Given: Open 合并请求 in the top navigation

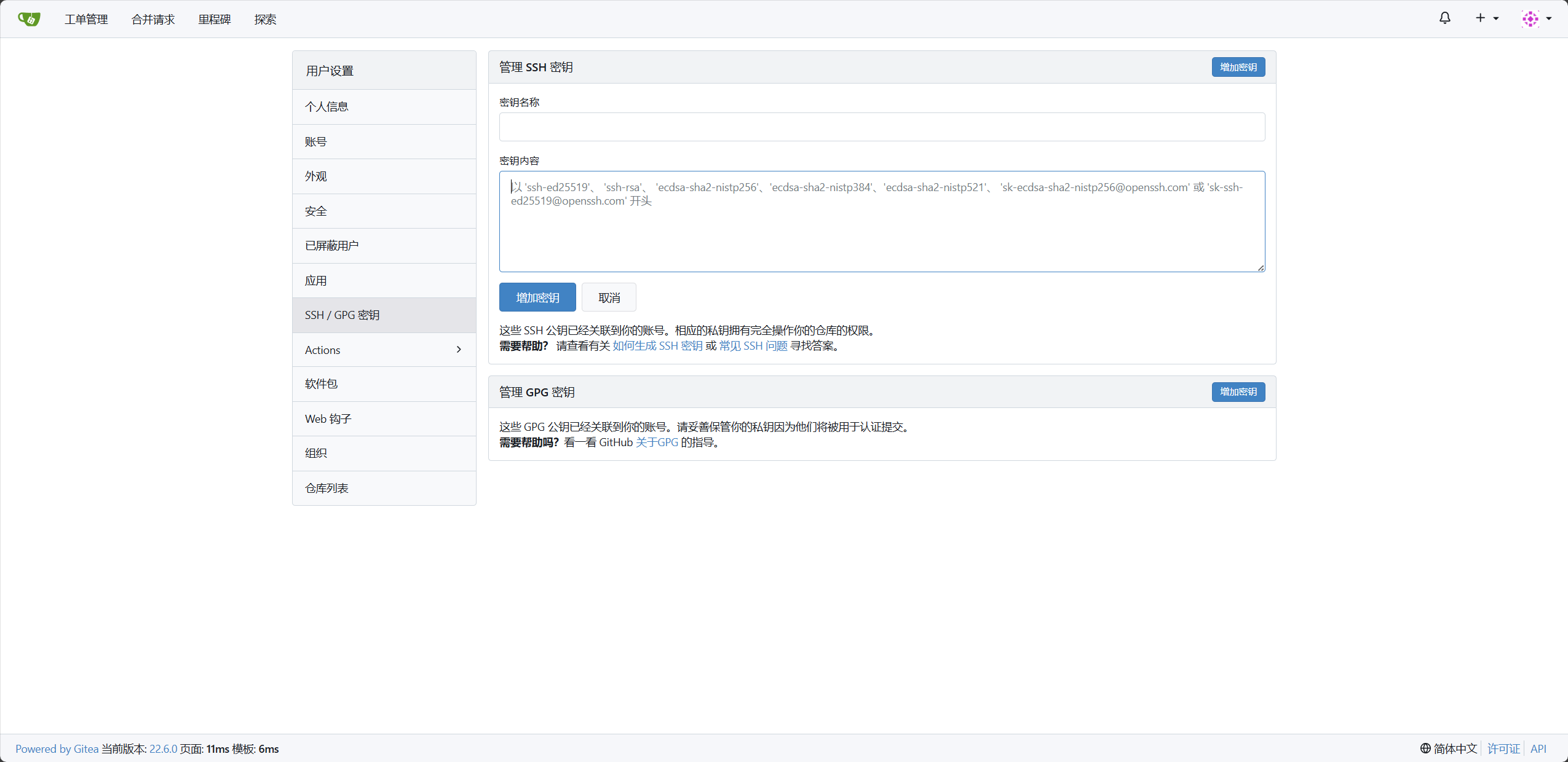Looking at the screenshot, I should tap(153, 20).
